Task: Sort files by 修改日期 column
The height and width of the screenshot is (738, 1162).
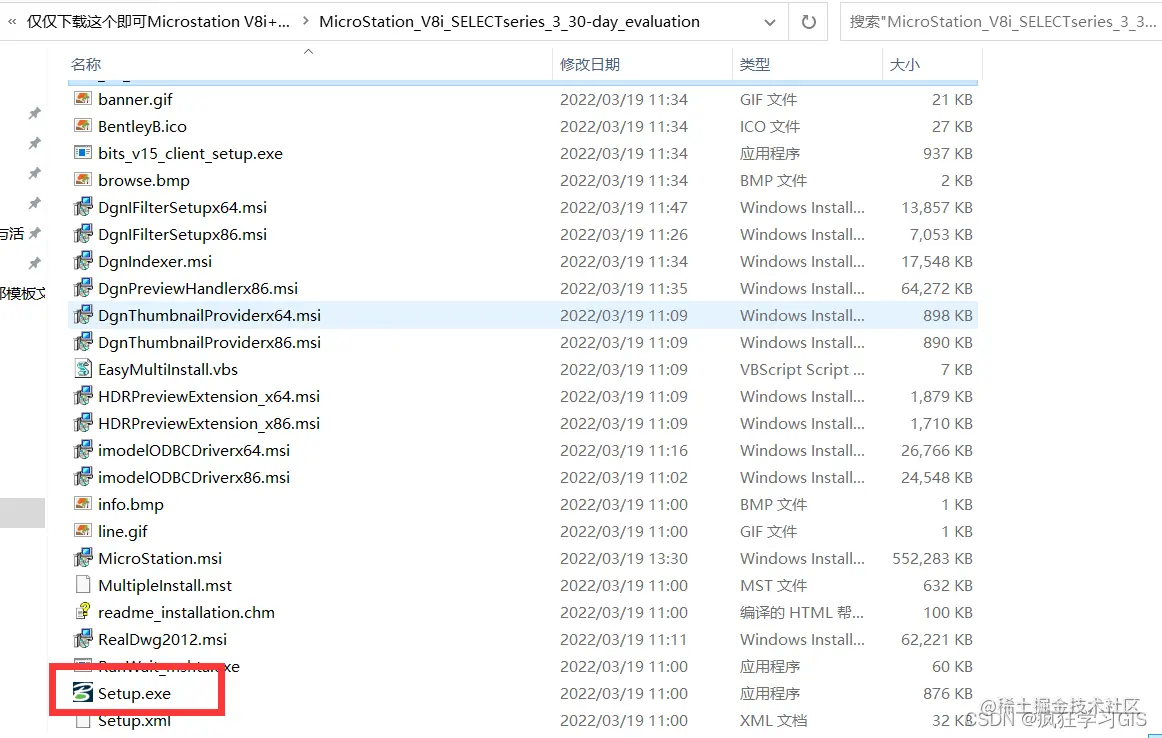Action: point(590,64)
